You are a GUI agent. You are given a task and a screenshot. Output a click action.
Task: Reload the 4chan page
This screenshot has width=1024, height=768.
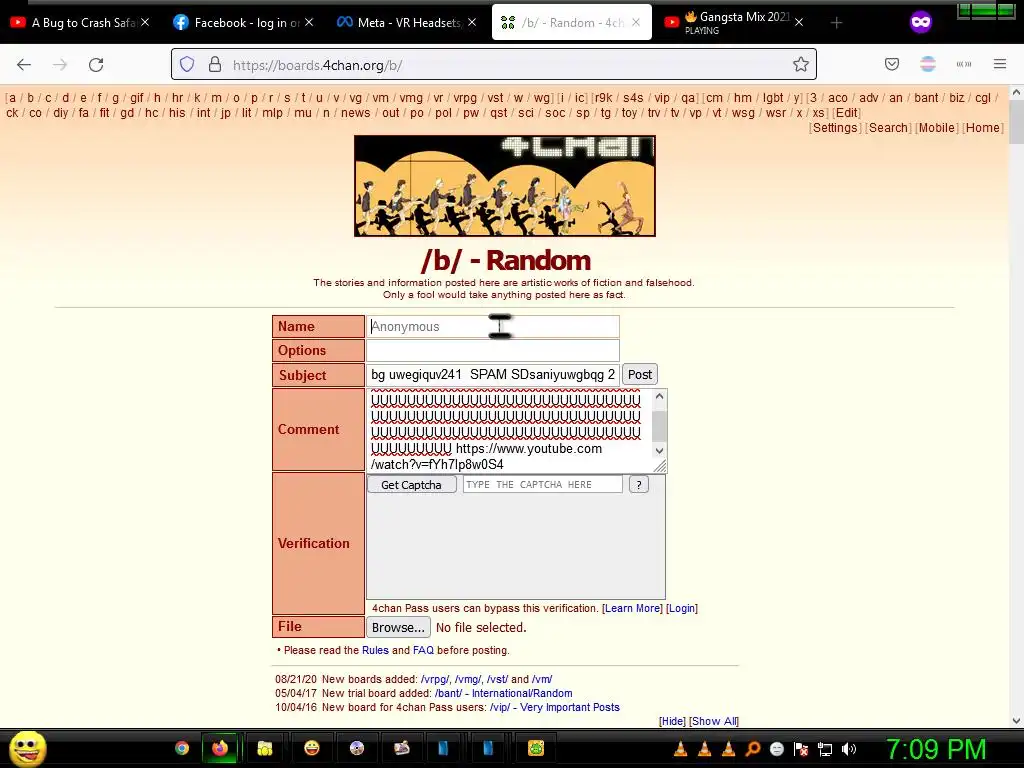tap(96, 65)
